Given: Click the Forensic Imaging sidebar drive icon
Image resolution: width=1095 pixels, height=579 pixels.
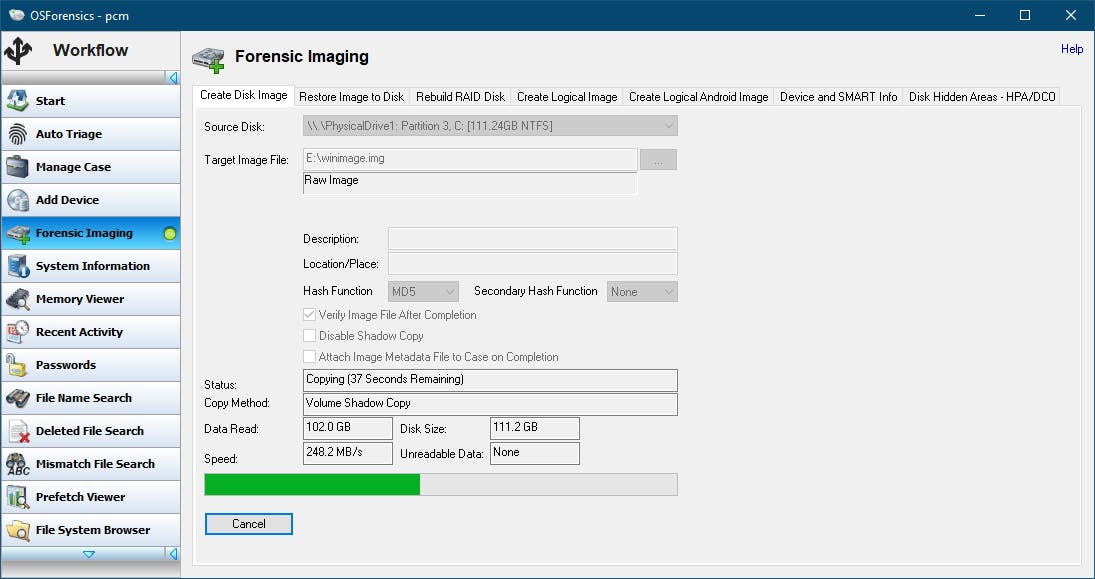Looking at the screenshot, I should 17,233.
